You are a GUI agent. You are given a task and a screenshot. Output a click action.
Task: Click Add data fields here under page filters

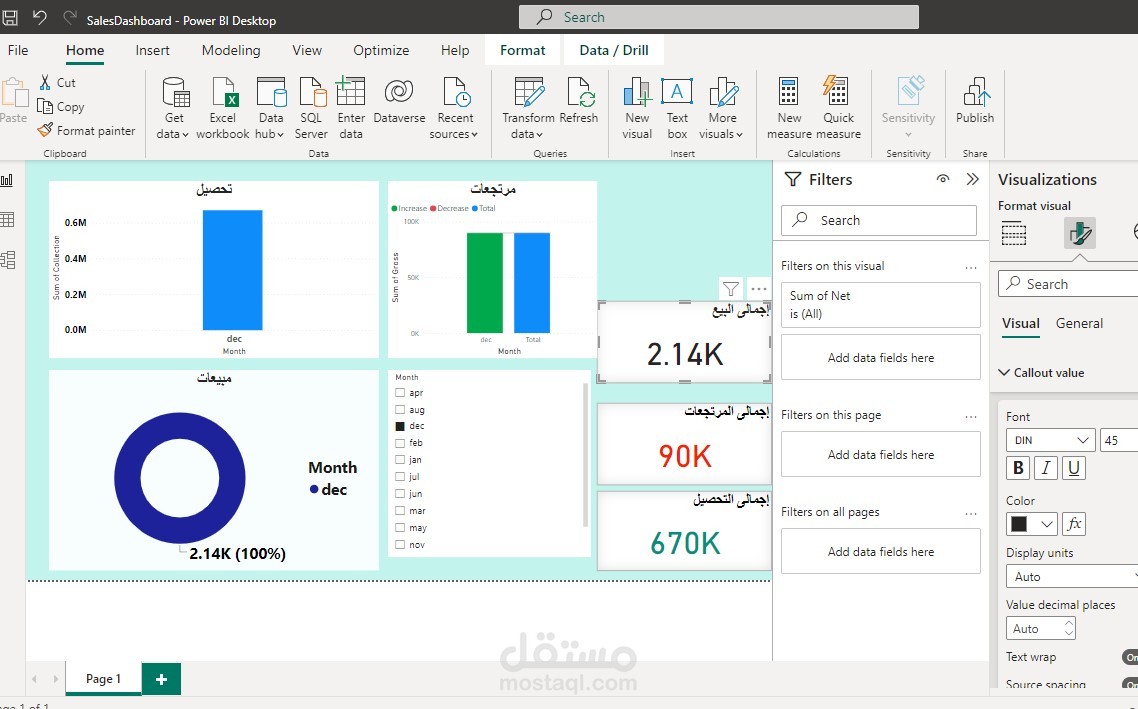click(880, 454)
